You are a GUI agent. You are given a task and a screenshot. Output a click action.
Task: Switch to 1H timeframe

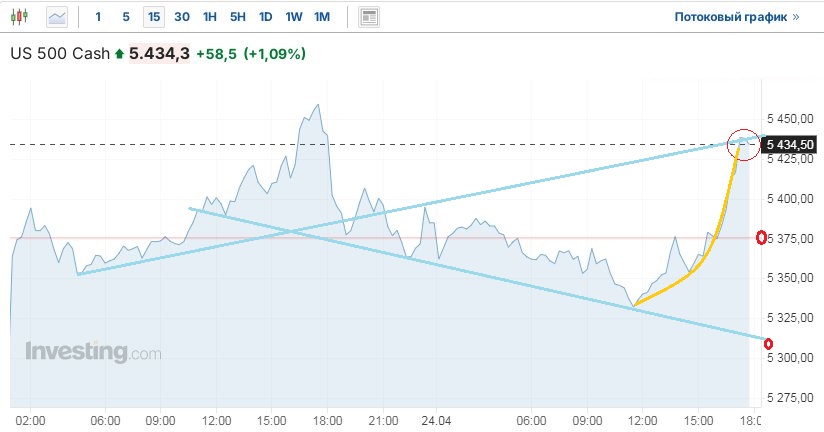(x=209, y=17)
